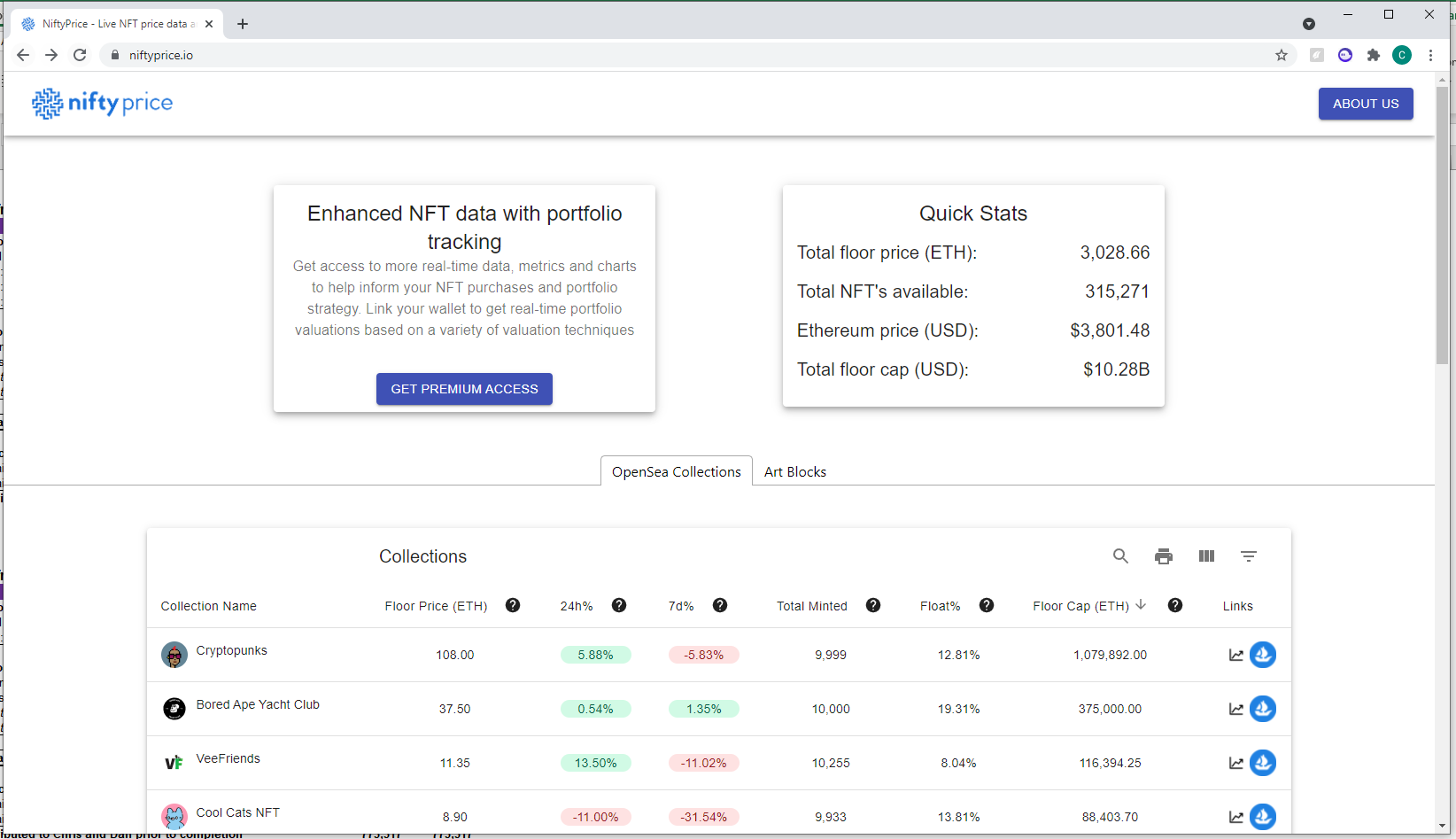Click the filter icon on Collections table
This screenshot has width=1456, height=839.
point(1249,555)
